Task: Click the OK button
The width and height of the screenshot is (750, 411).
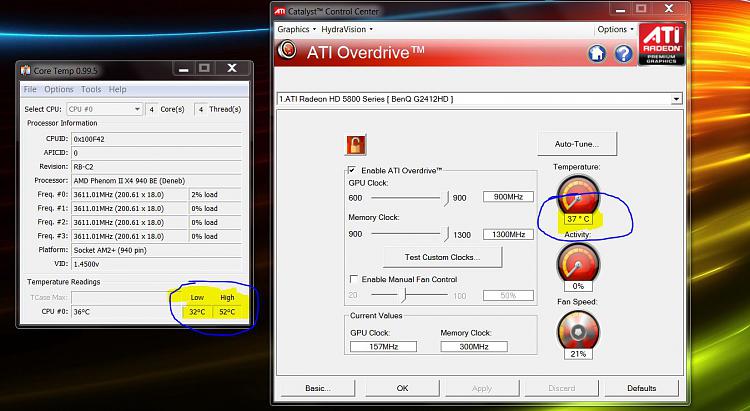Action: [402, 388]
